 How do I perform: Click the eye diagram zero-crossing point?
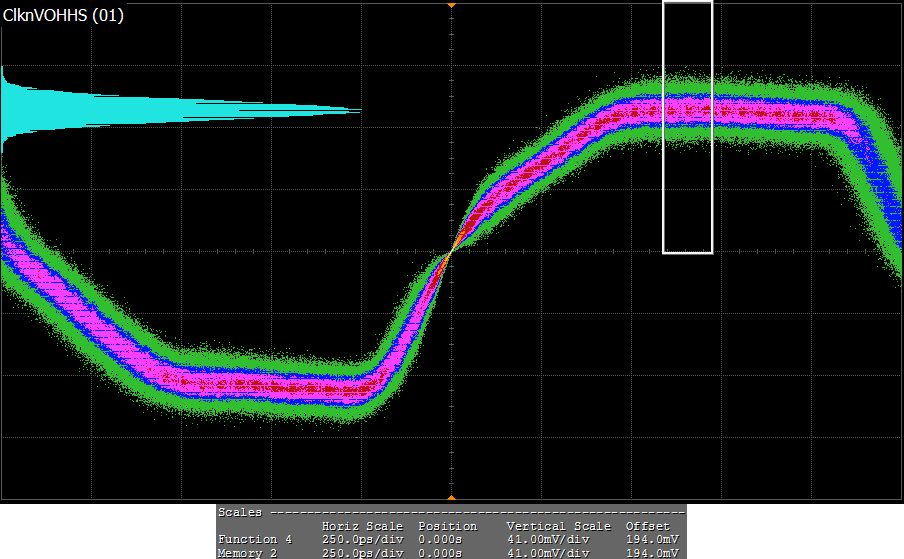click(450, 251)
